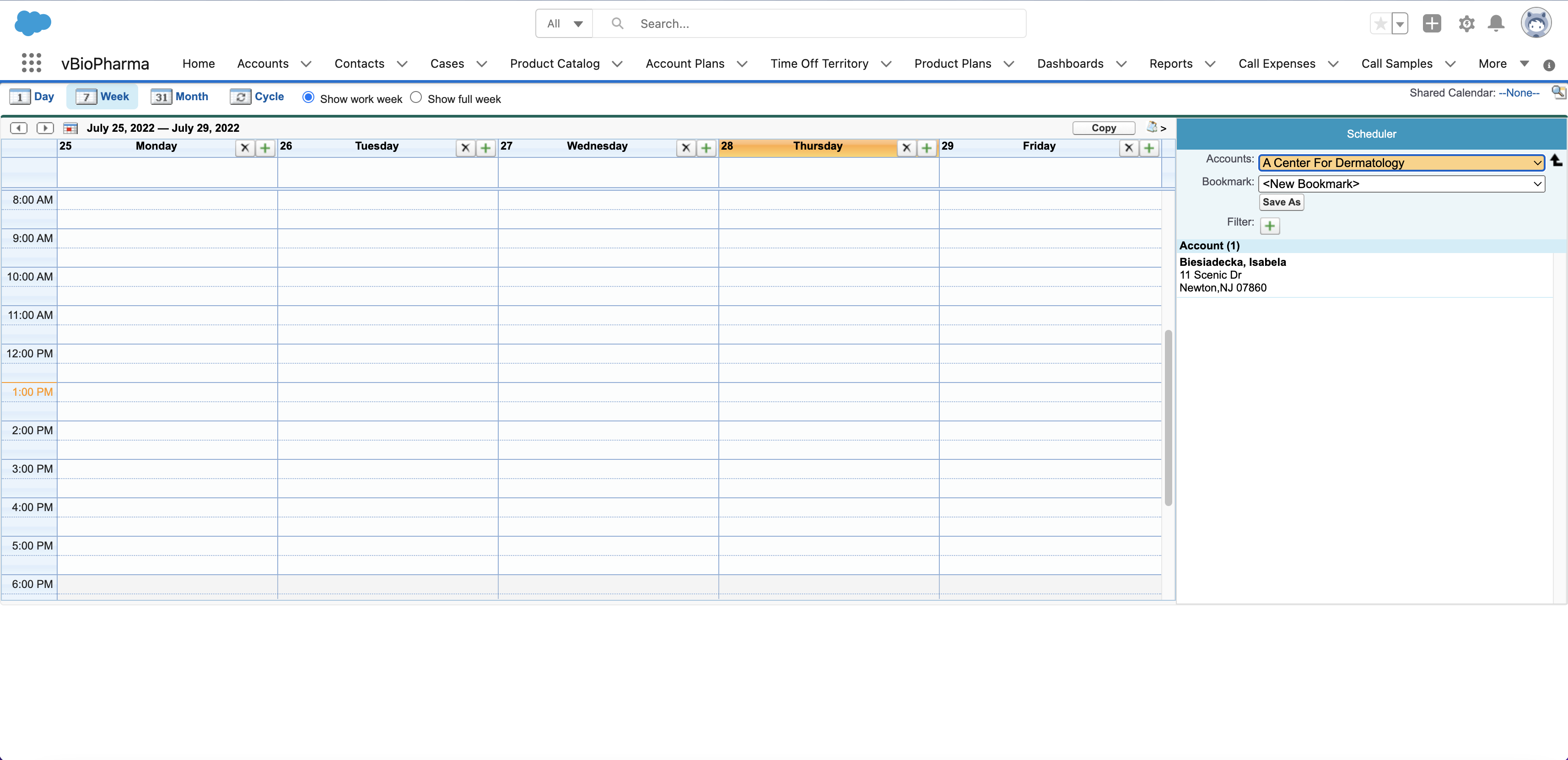
Task: Open the Bookmark dropdown
Action: [1401, 184]
